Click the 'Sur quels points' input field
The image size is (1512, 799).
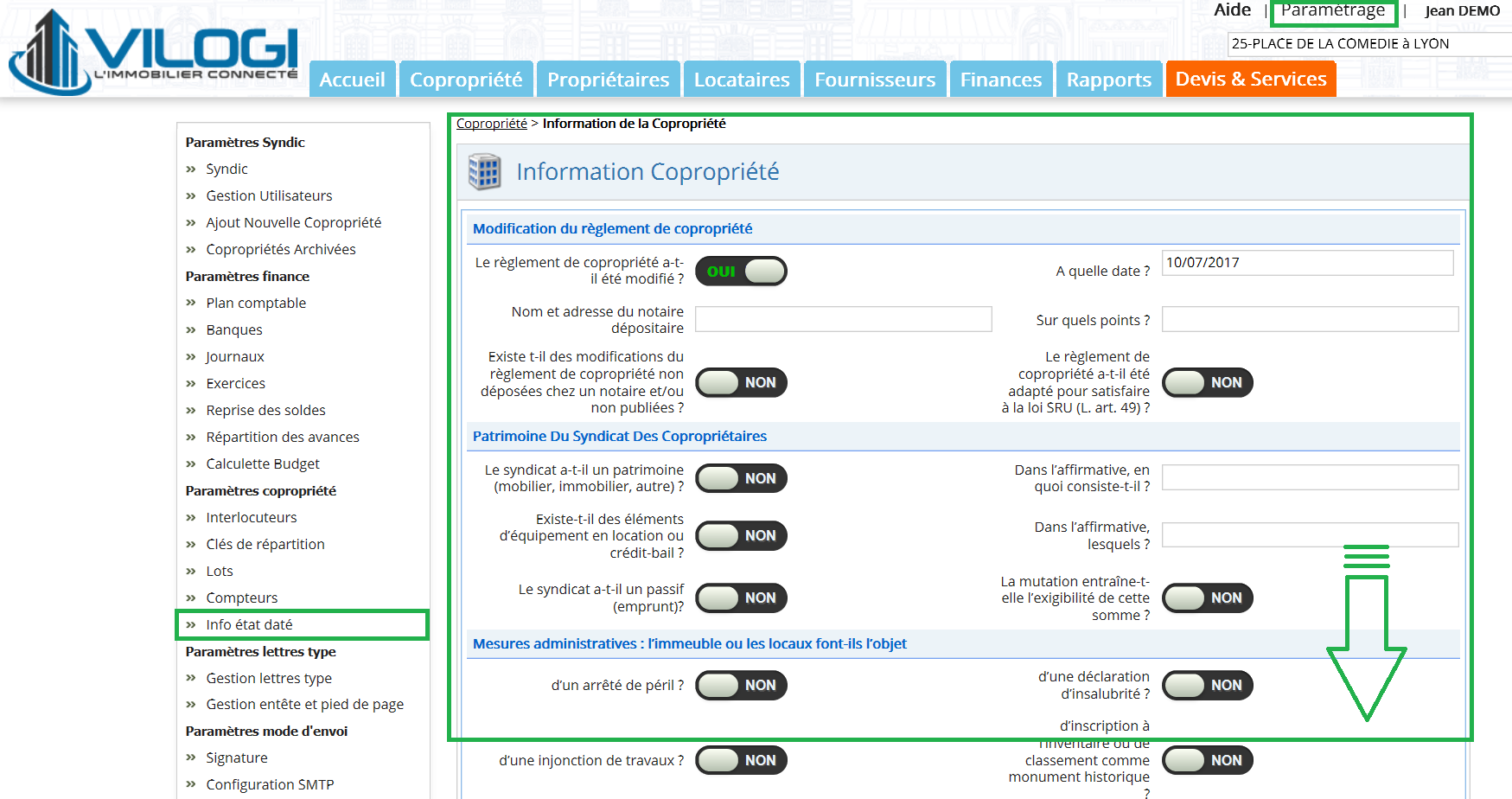(x=1310, y=319)
